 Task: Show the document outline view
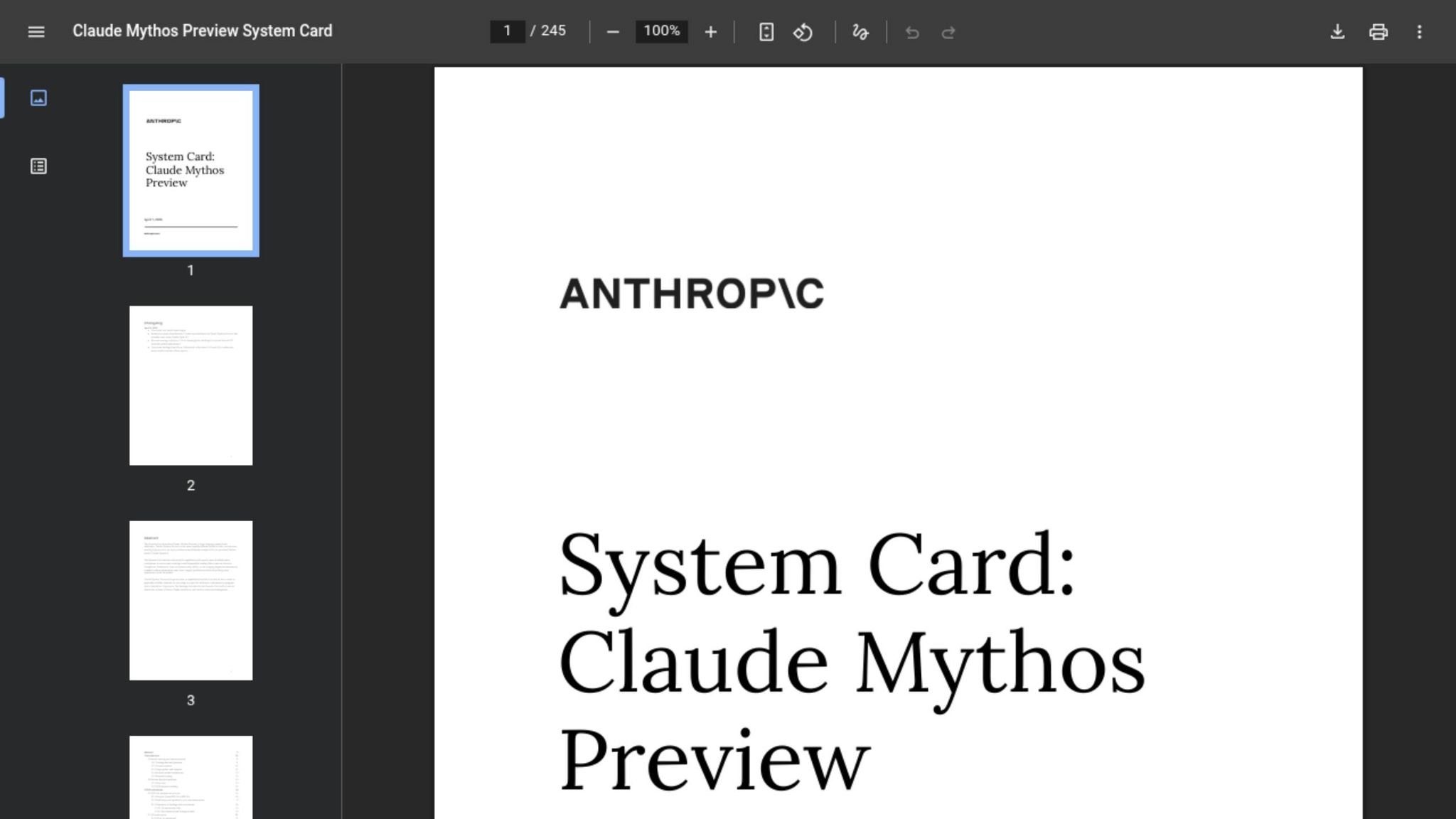click(x=38, y=166)
